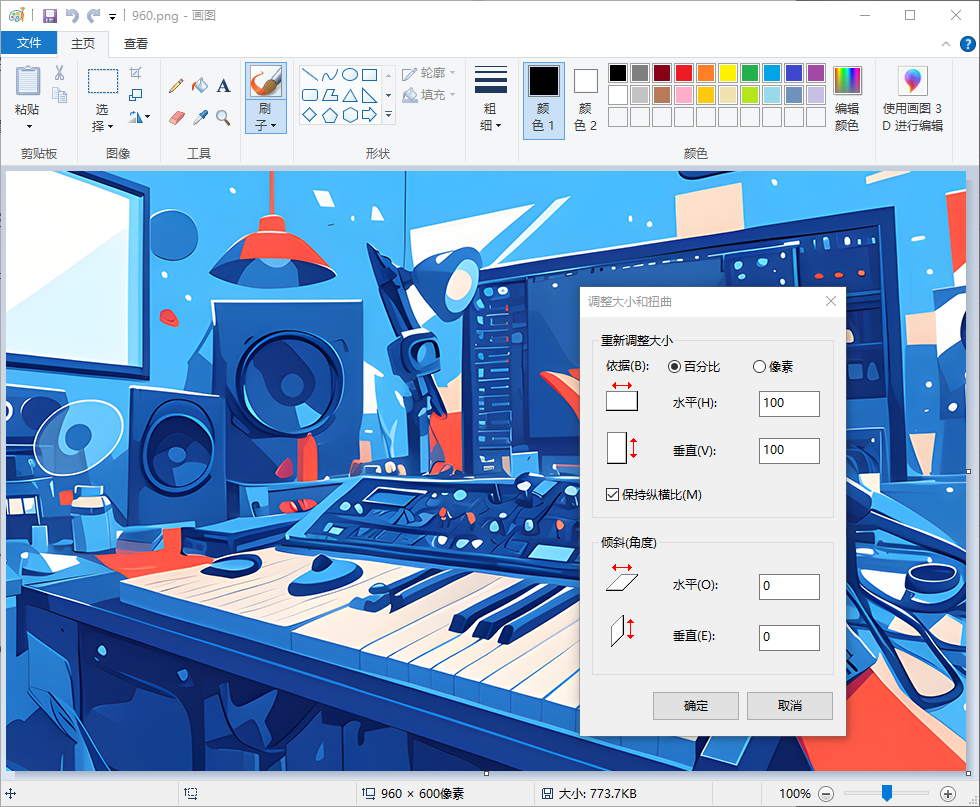Click the 确定 button

coord(696,706)
